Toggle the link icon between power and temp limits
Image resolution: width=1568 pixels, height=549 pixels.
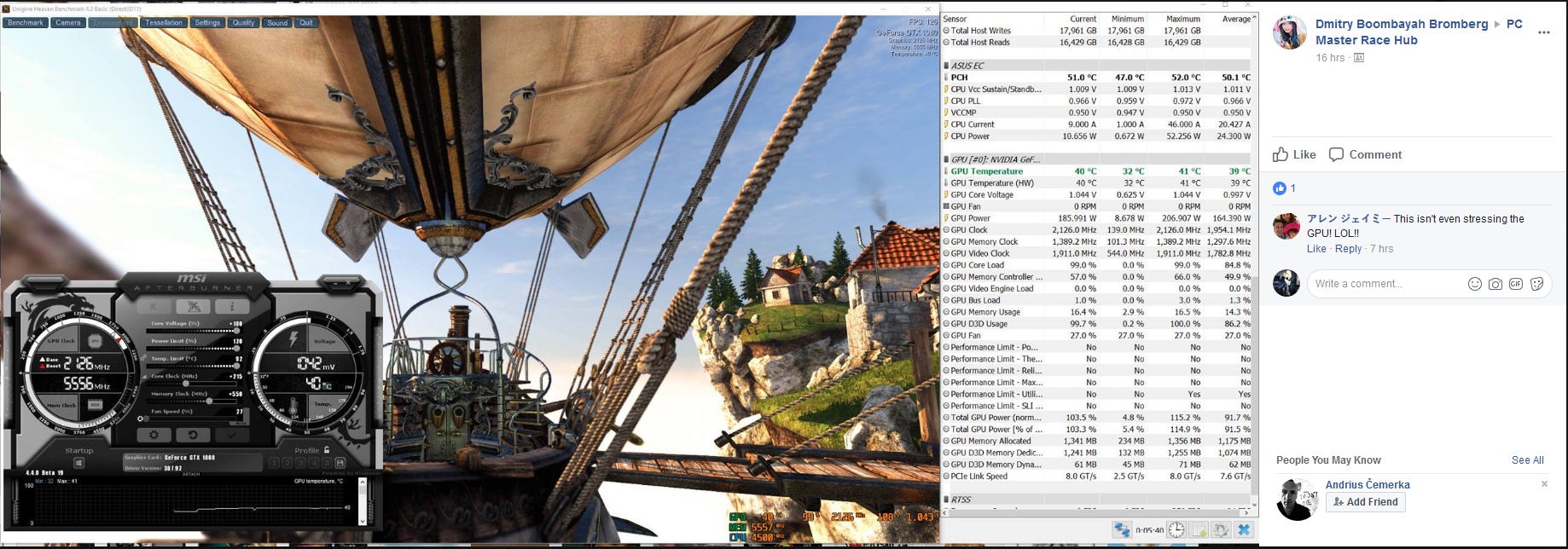point(142,358)
